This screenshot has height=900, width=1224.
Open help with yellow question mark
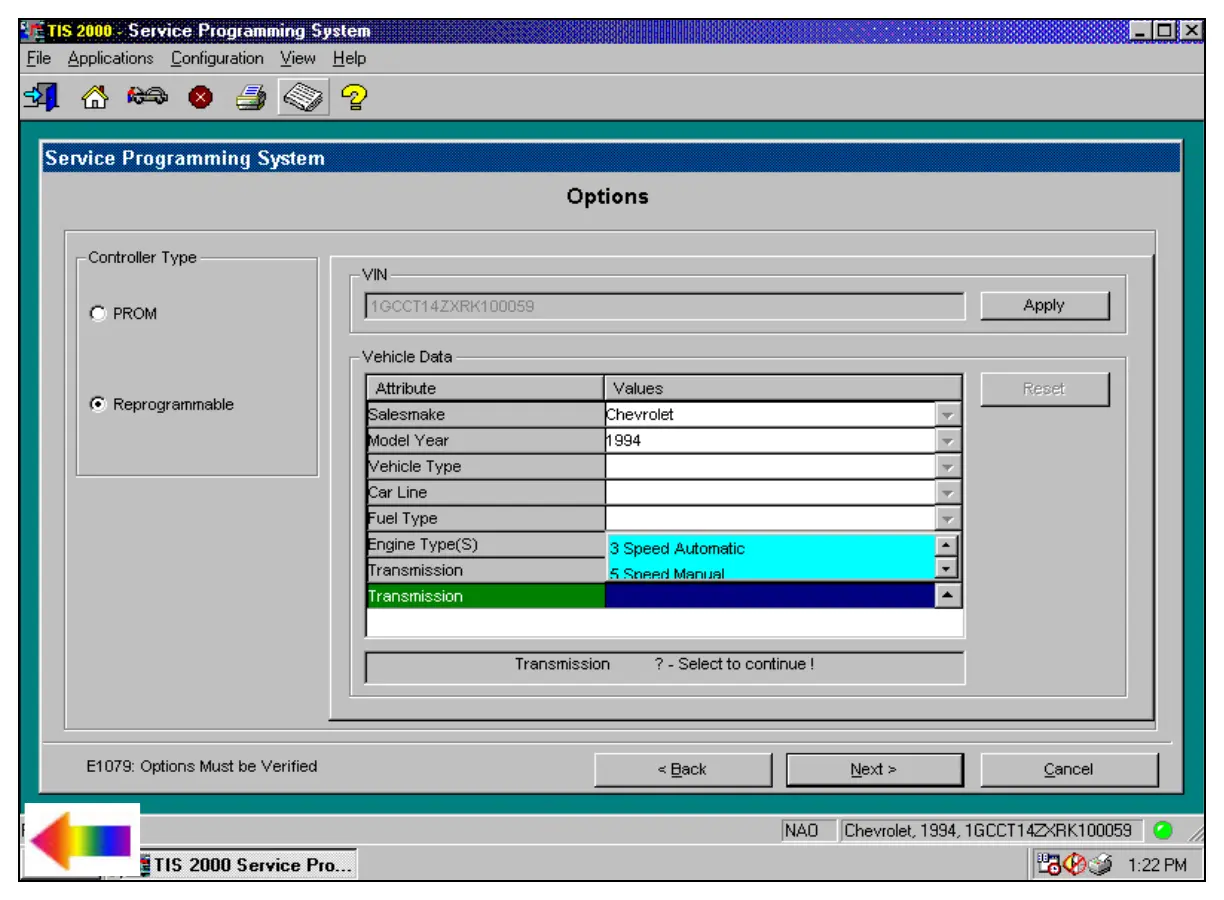click(353, 97)
